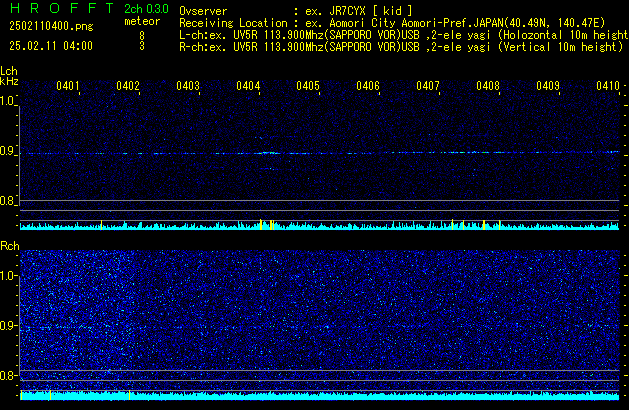
Task: Click the Lch 0.9 kHz axis label
Action: tap(7, 151)
